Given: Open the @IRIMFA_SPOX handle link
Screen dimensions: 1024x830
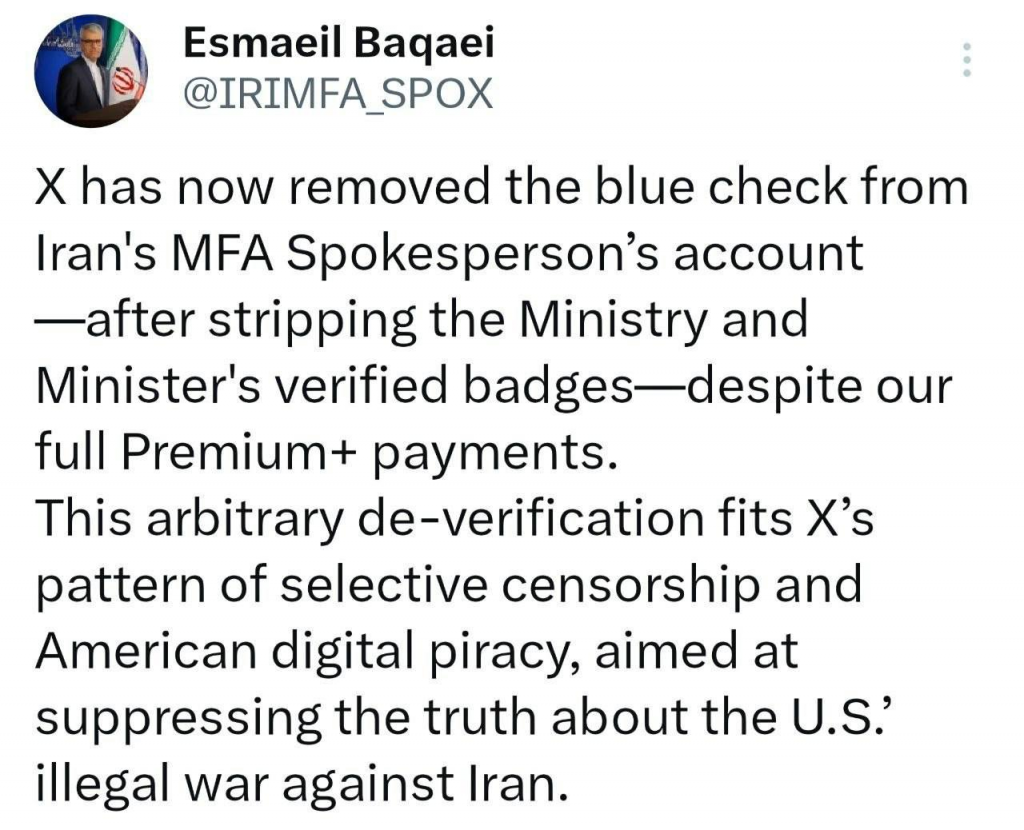Looking at the screenshot, I should 338,93.
